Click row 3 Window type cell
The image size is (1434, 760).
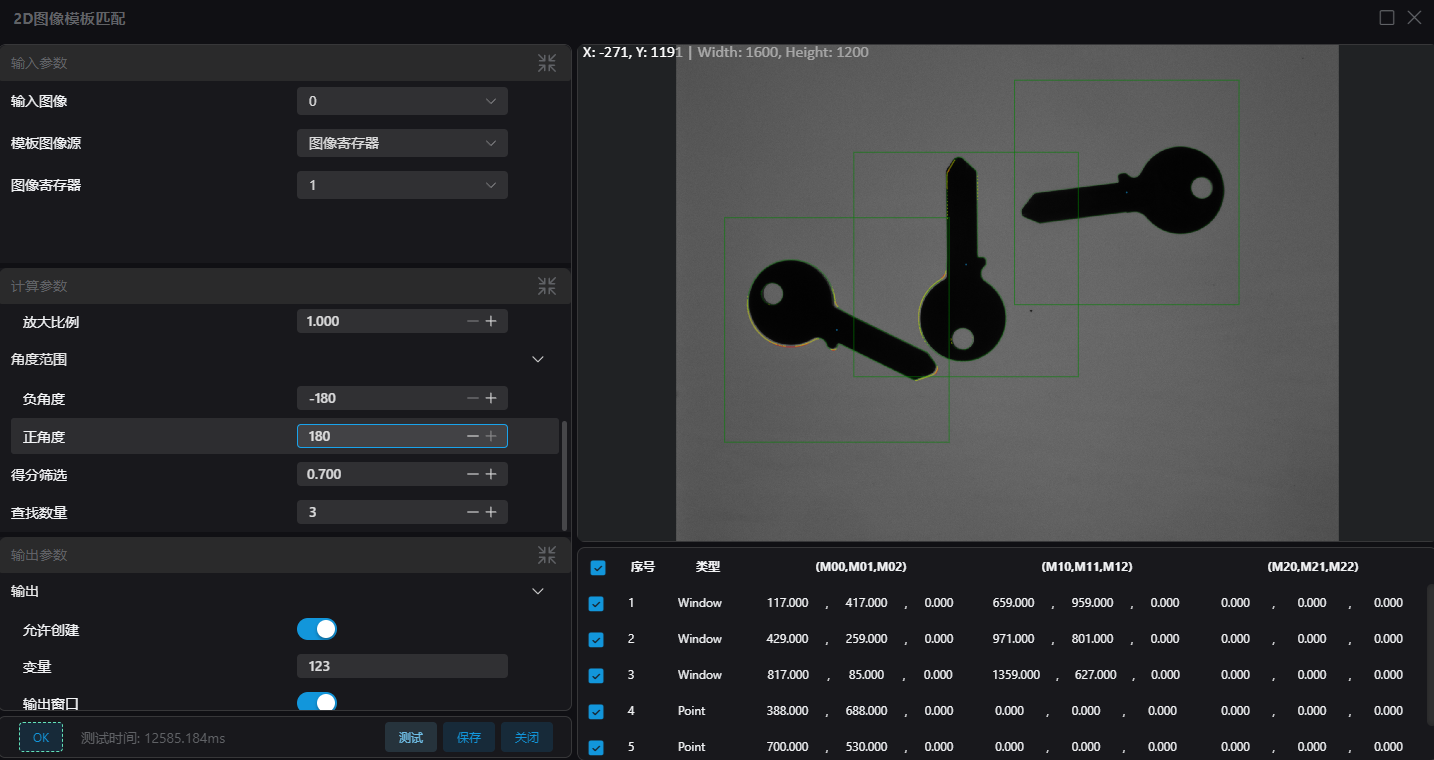[700, 675]
